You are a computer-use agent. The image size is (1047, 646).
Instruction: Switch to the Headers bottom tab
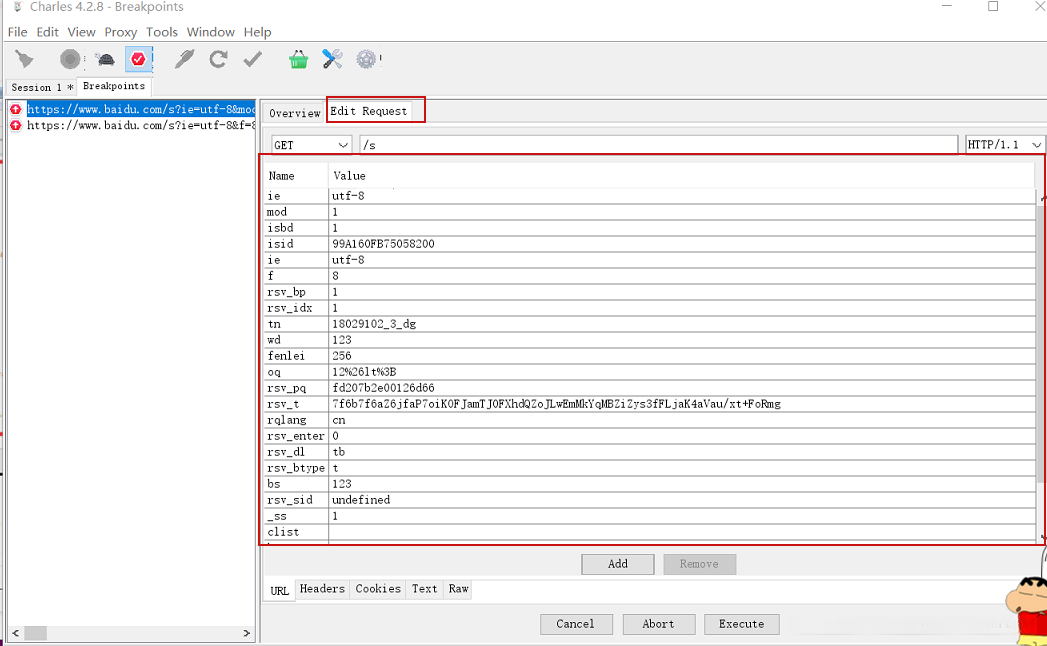(322, 589)
